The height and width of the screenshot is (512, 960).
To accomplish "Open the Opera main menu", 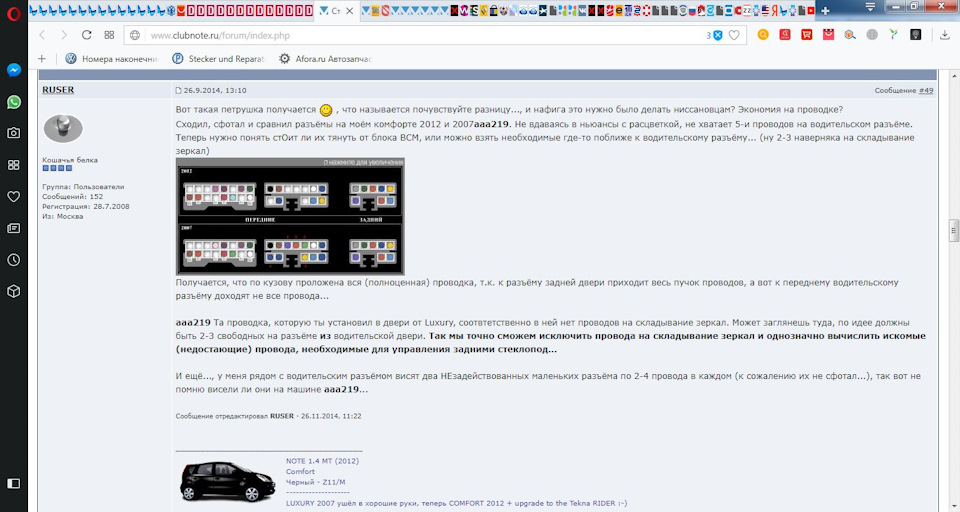I will pos(13,13).
